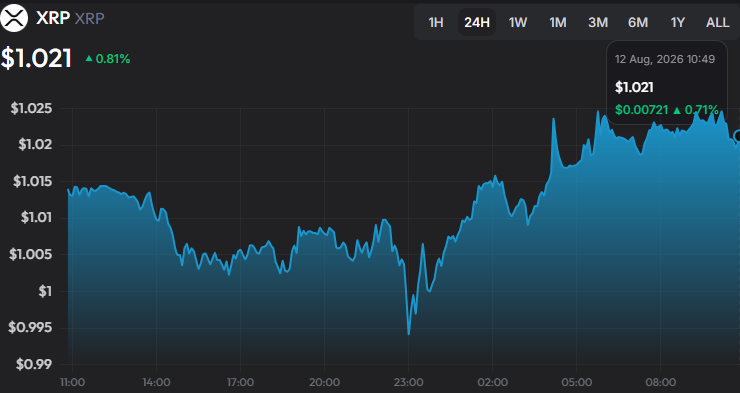Click the 14:00 time axis label

(156, 382)
